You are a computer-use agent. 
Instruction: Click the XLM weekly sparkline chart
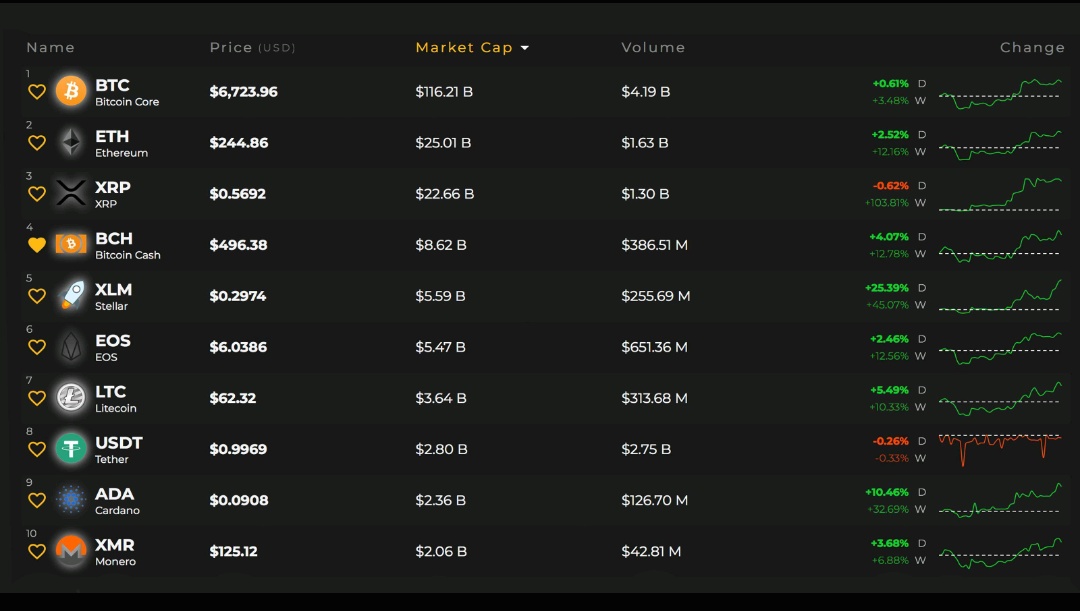1000,297
